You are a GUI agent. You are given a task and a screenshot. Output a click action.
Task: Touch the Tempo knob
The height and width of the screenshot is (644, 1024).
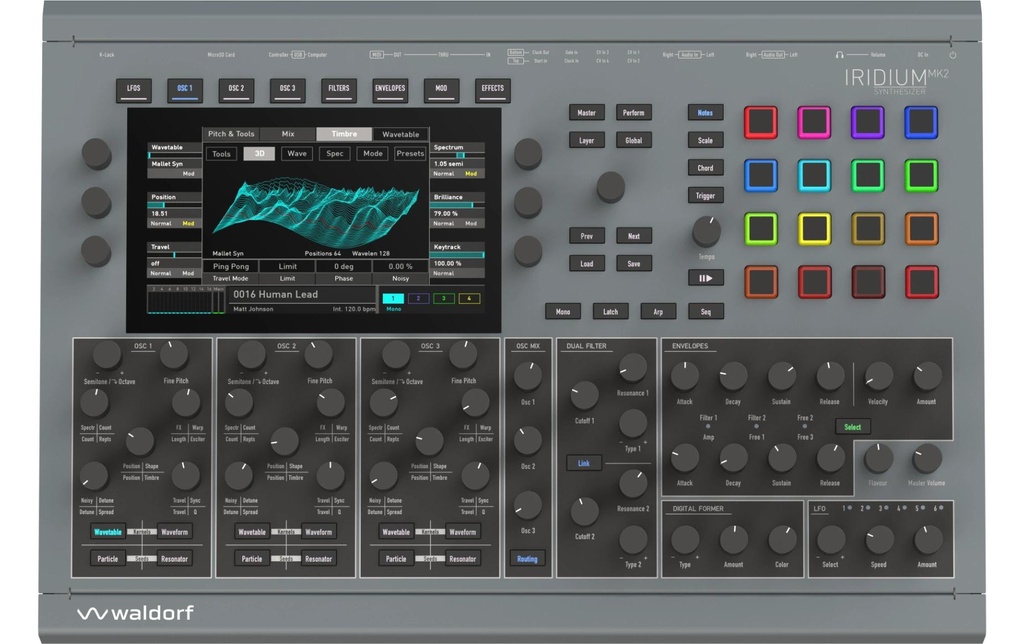(706, 231)
